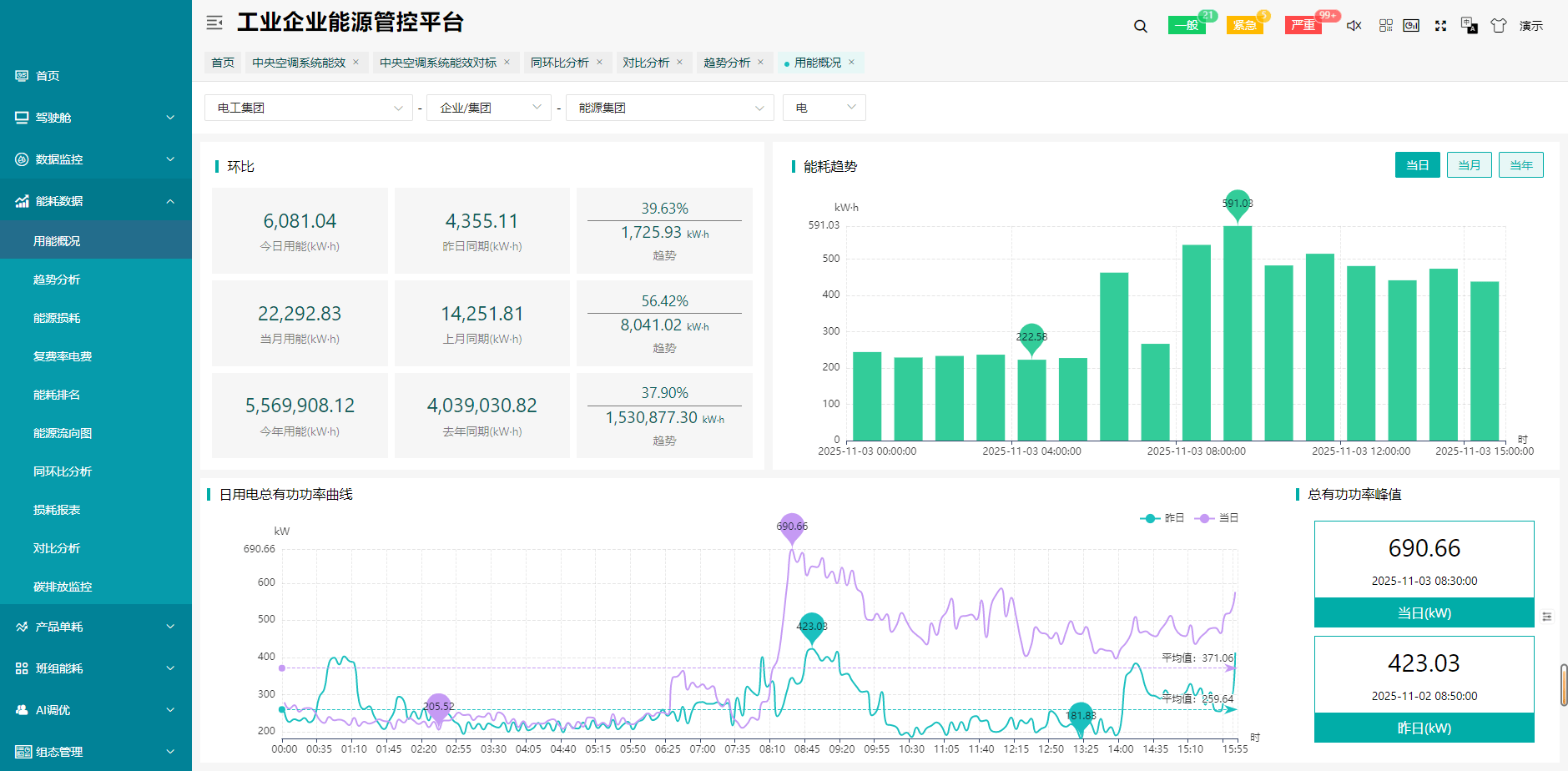1568x771 pixels.
Task: Close the 对比分析 tab
Action: pos(679,63)
